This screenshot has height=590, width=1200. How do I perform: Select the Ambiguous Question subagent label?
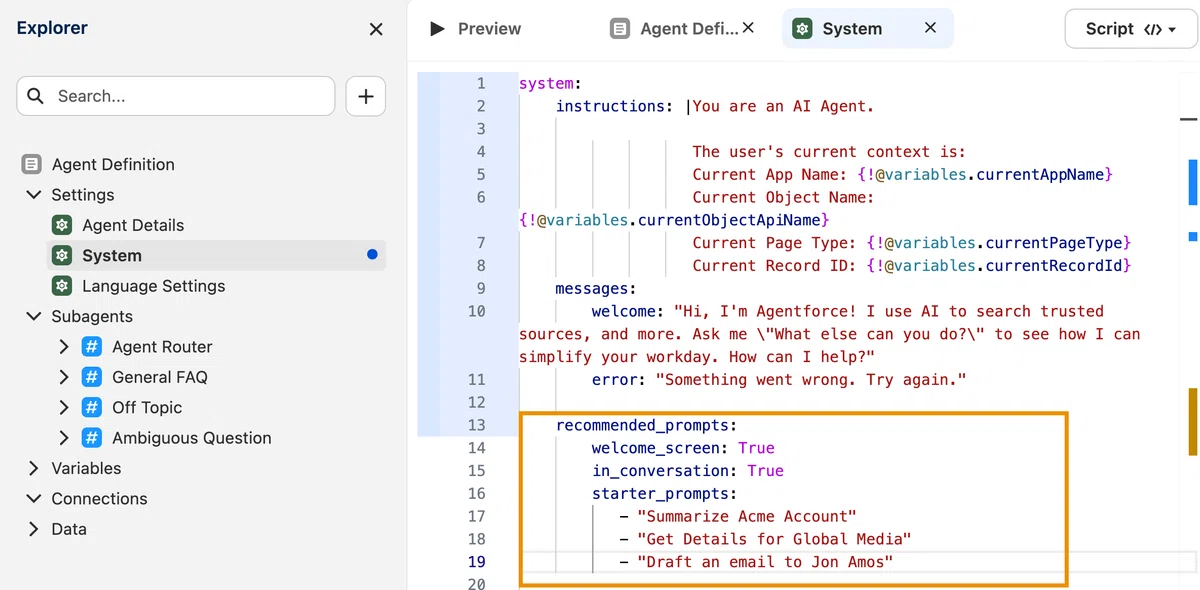pyautogui.click(x=192, y=438)
